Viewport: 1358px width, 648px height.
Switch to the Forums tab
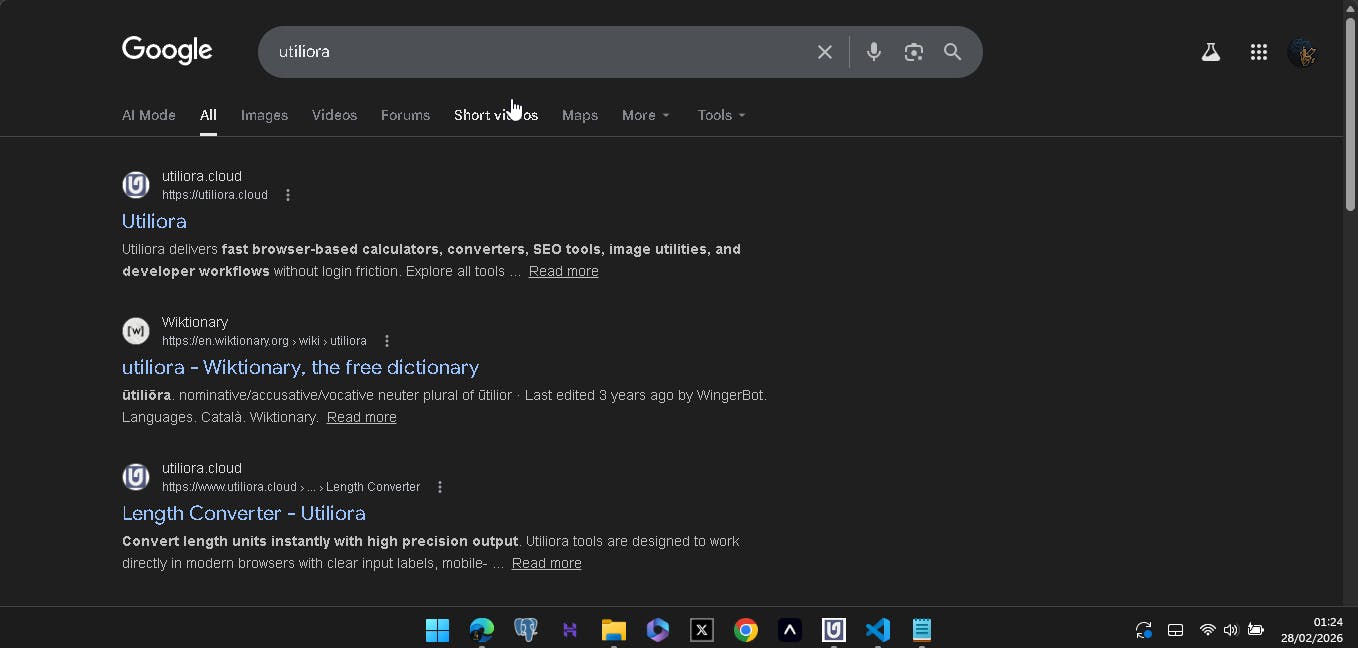405,115
